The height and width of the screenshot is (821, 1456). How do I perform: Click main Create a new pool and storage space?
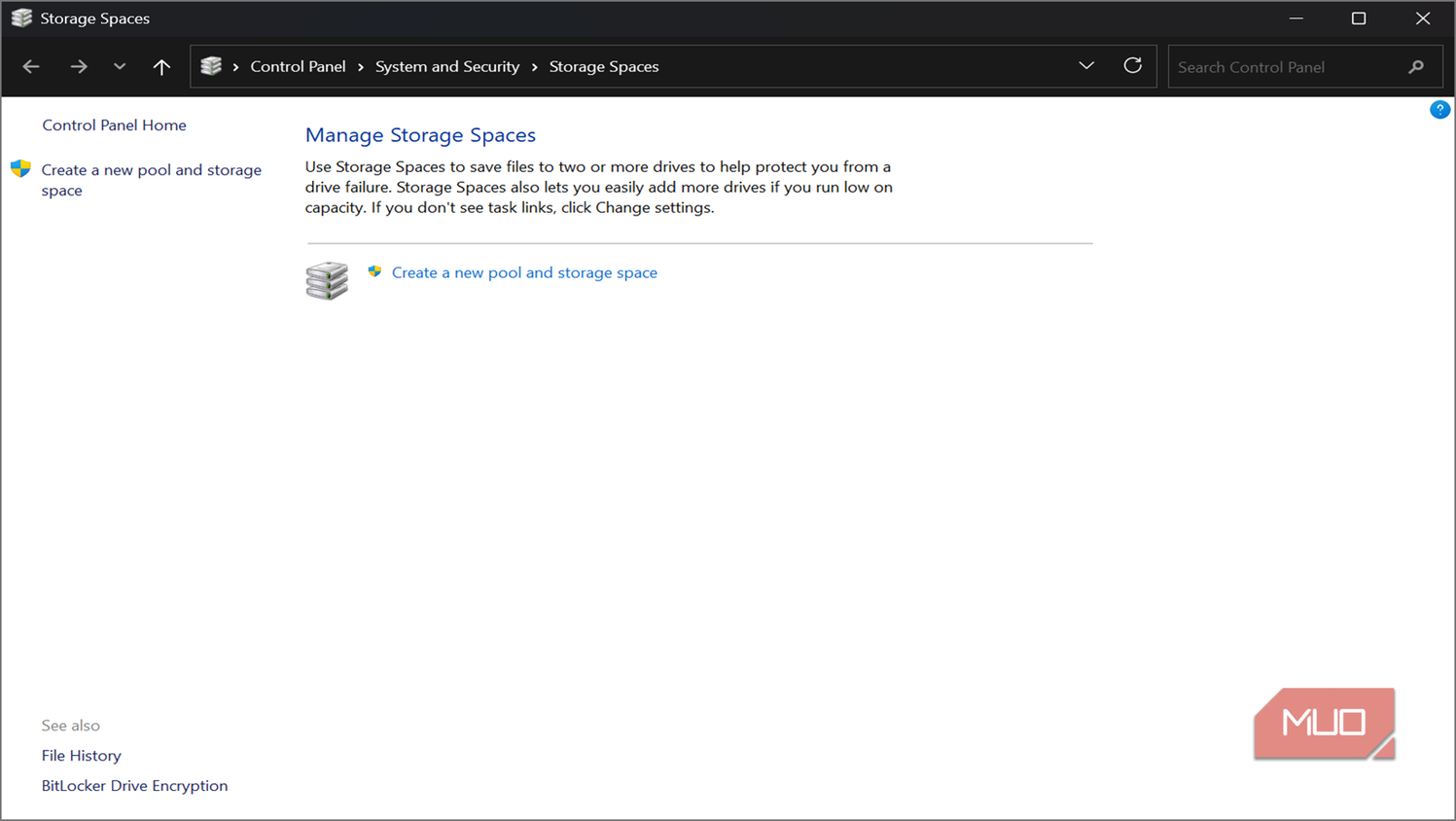click(524, 272)
